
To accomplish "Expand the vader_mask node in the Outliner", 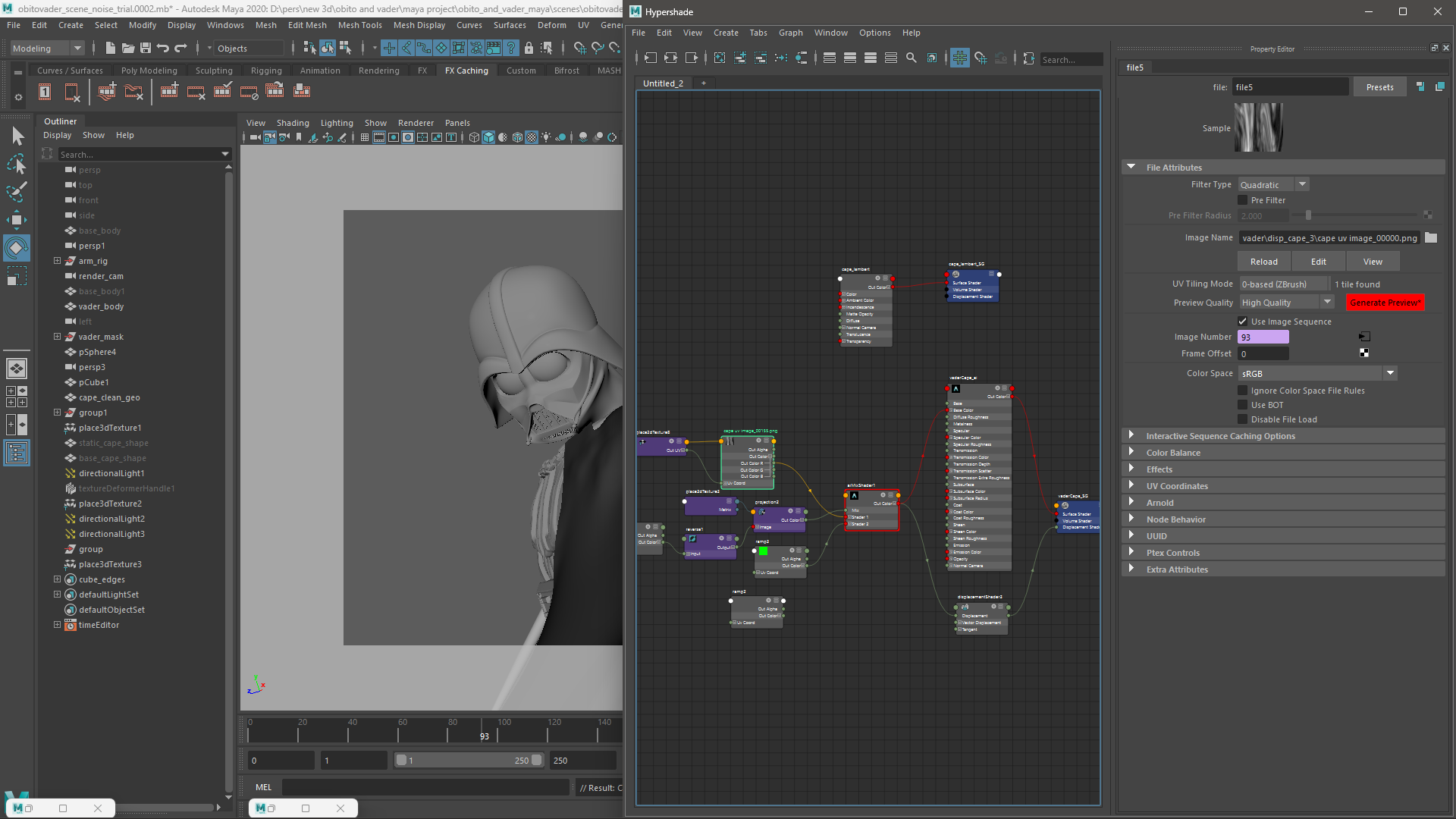I will click(57, 337).
